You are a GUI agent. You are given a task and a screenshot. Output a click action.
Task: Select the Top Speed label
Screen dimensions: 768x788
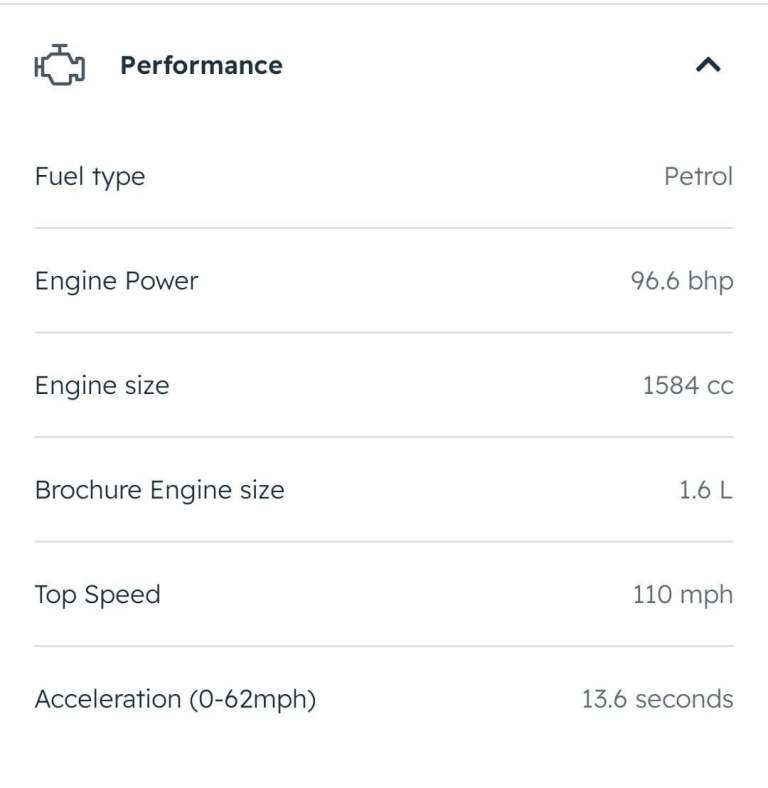click(x=97, y=595)
